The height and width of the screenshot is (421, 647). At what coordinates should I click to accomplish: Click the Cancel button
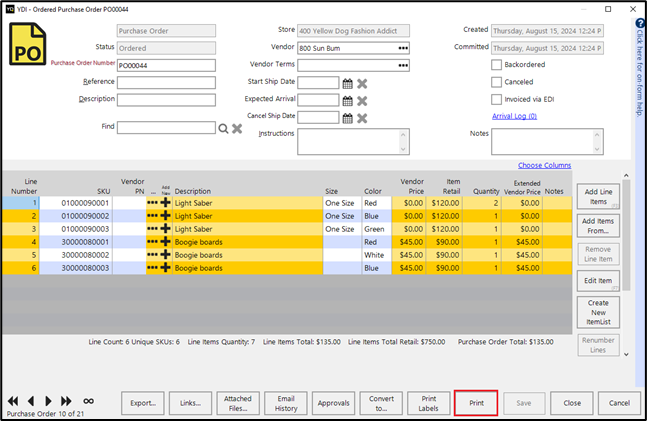[x=619, y=403]
